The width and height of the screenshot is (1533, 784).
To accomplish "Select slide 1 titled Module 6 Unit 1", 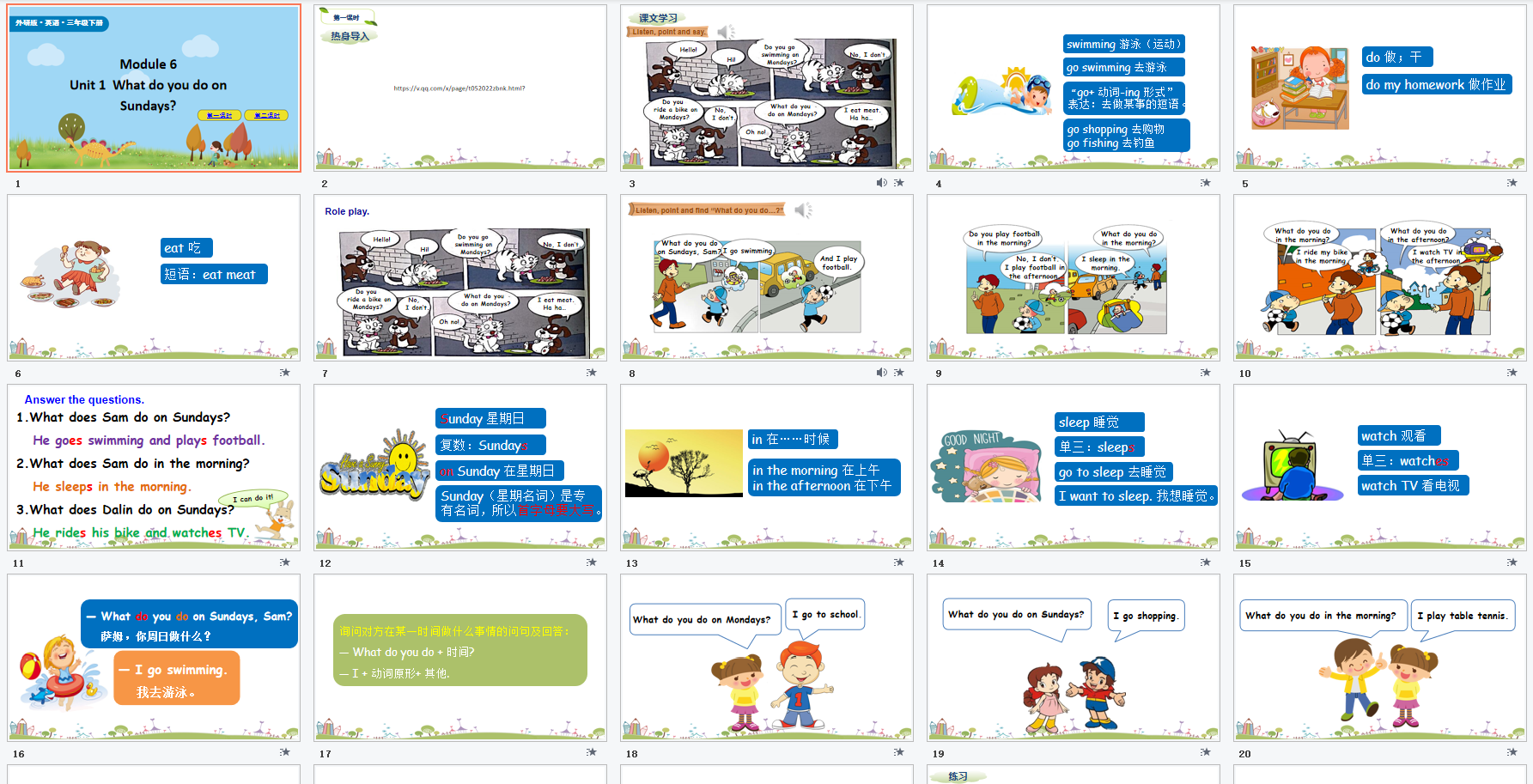I will (x=155, y=88).
